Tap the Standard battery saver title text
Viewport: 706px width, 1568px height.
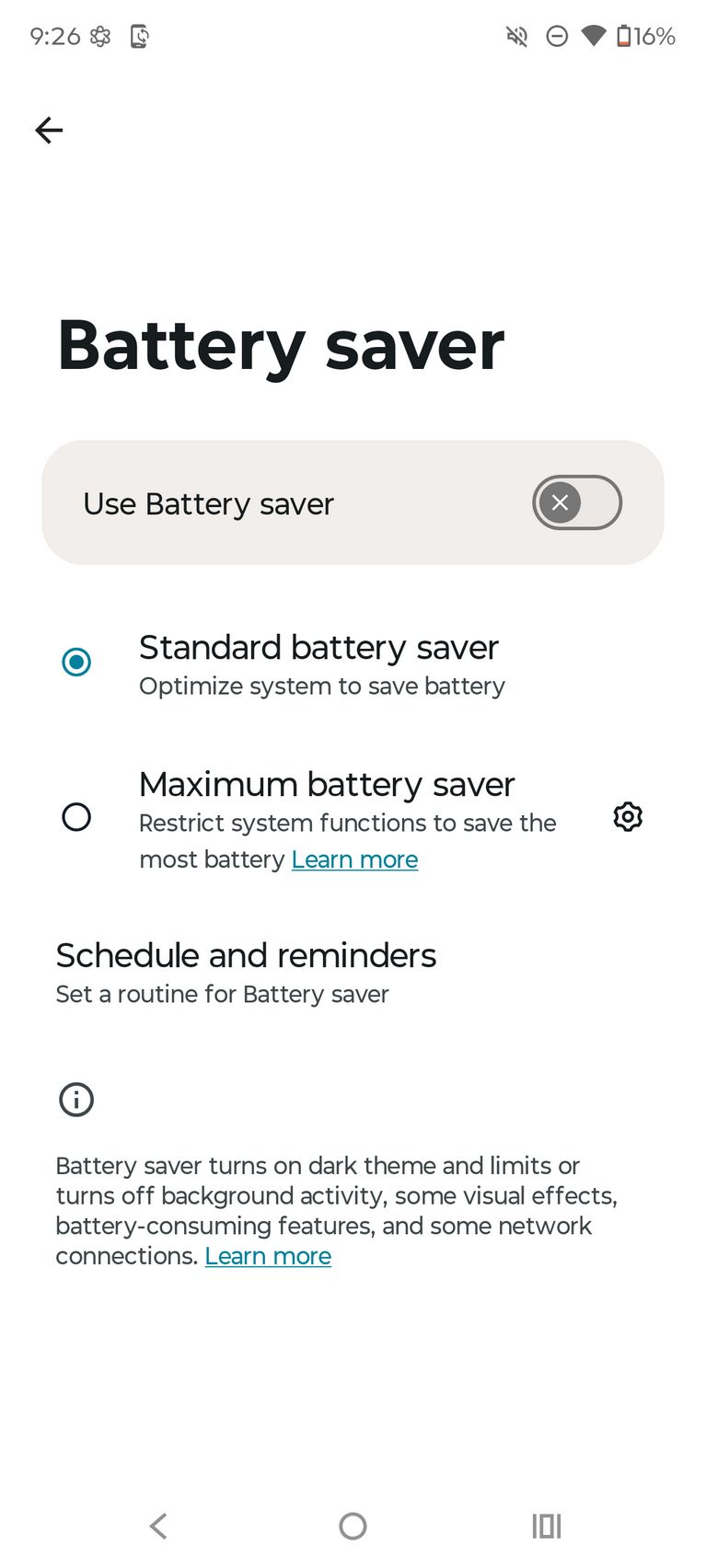tap(318, 648)
